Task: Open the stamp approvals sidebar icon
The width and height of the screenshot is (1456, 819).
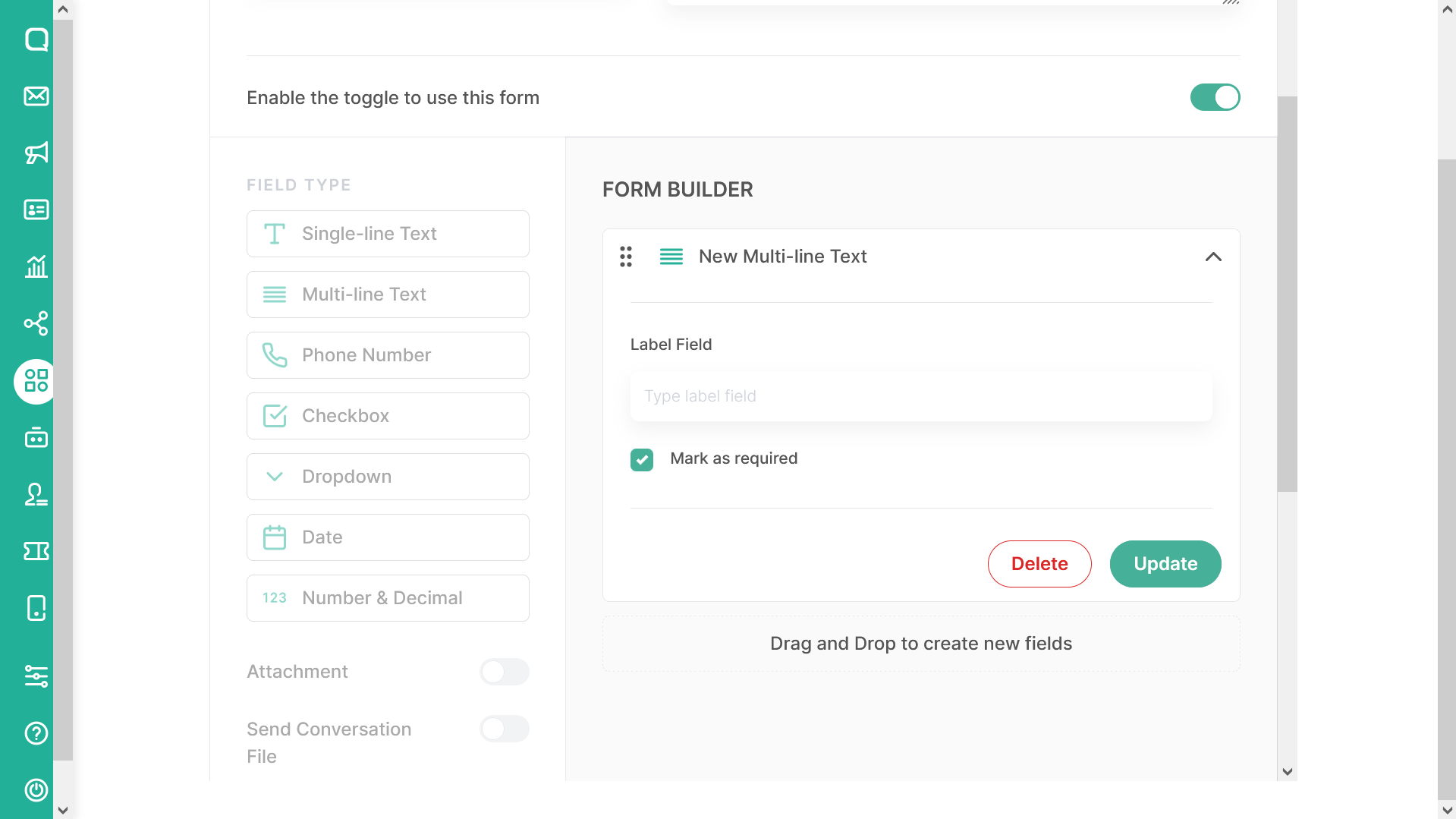Action: pyautogui.click(x=36, y=495)
